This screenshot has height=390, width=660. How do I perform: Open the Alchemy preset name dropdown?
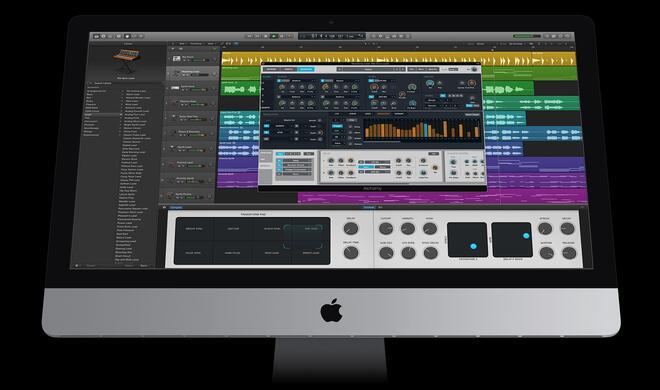tap(367, 69)
